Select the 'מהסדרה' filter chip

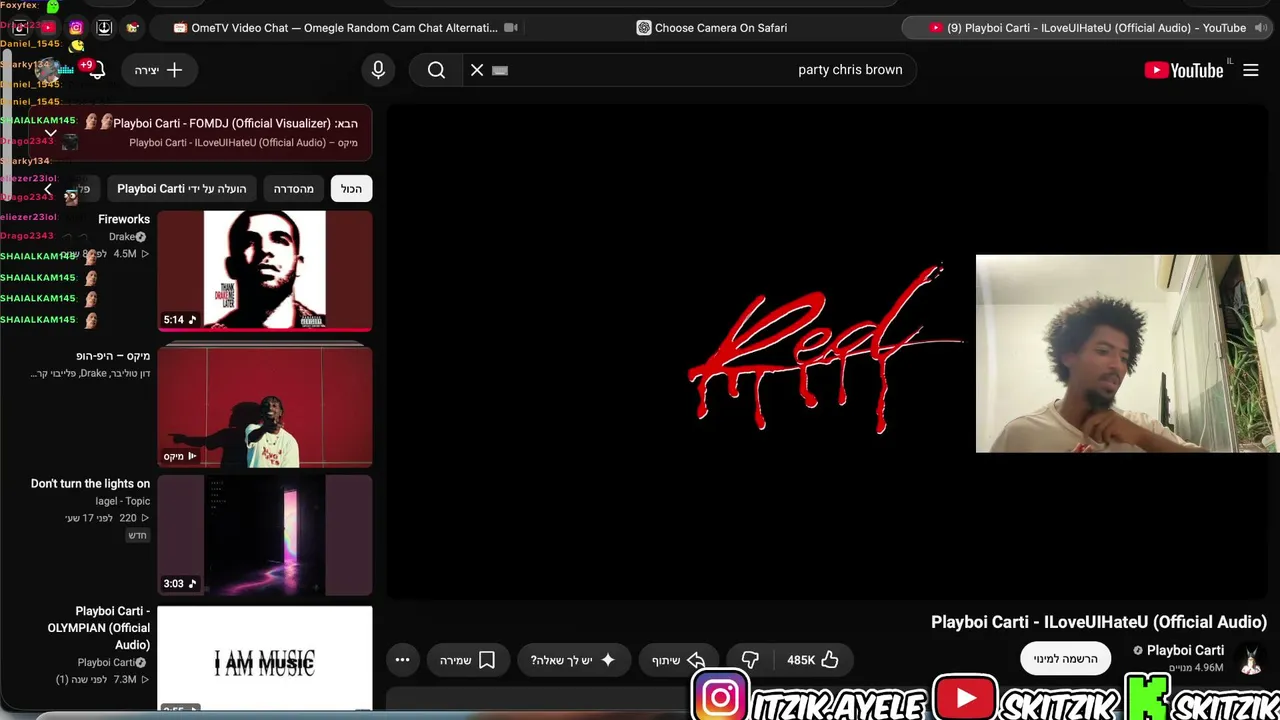point(294,189)
